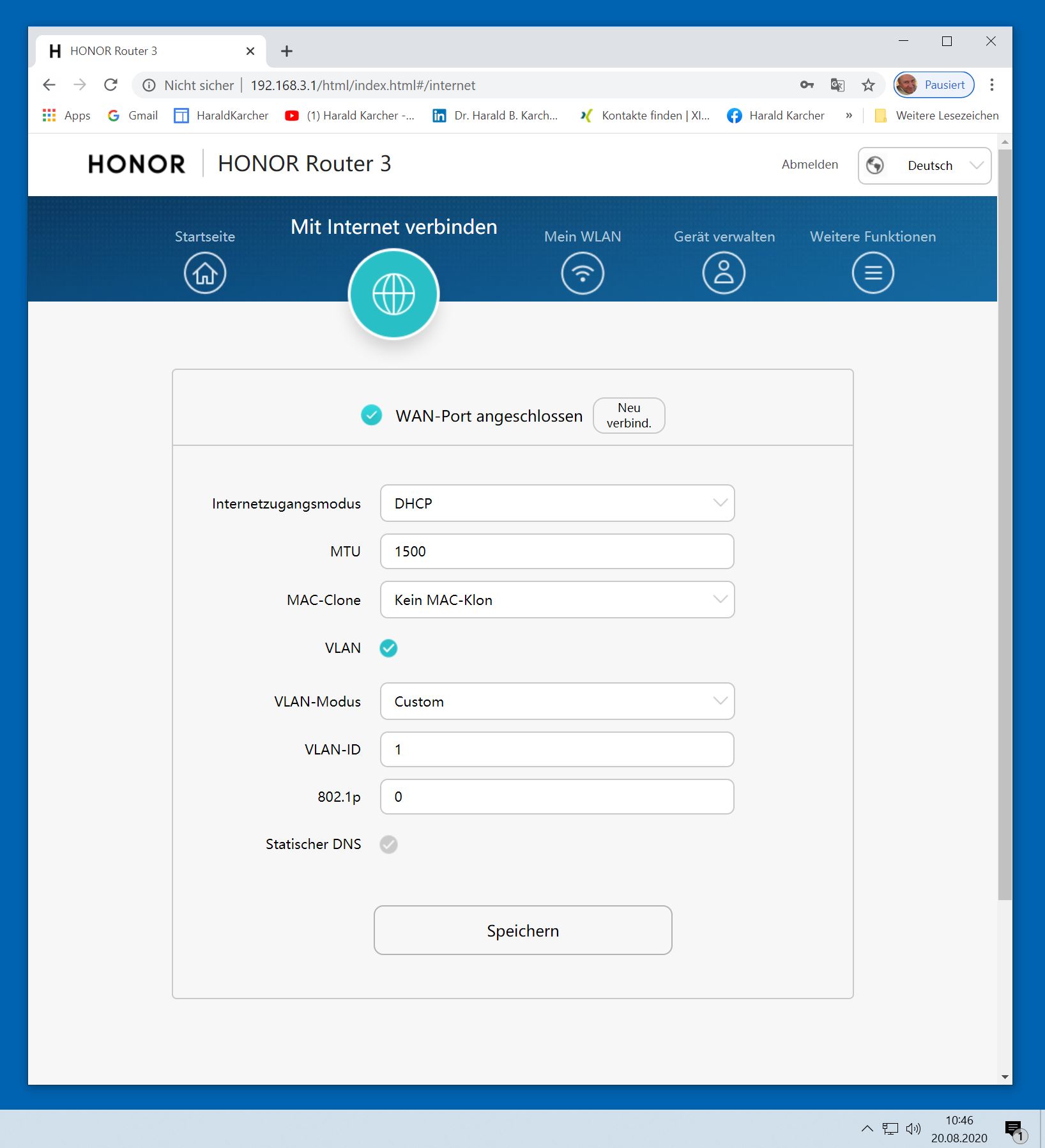Screen dimensions: 1045x1148
Task: Open a new browser tab
Action: click(x=287, y=51)
